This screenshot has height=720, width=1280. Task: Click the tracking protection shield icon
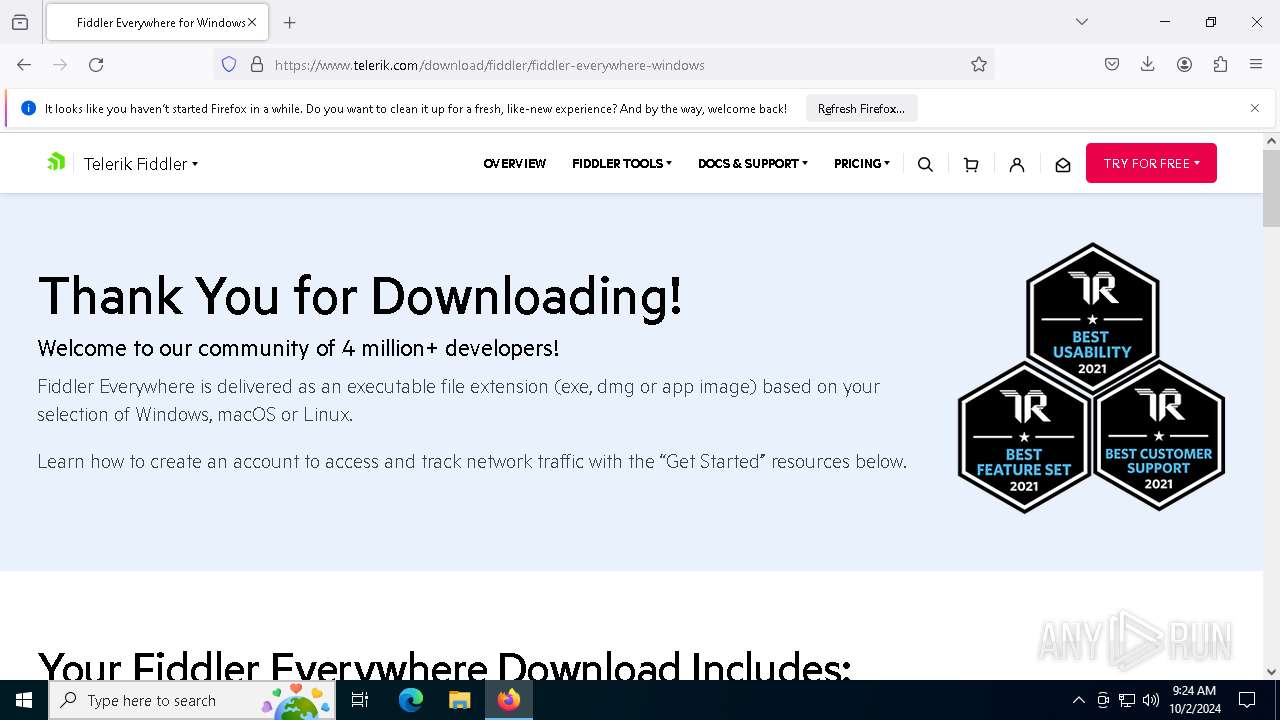coord(229,65)
